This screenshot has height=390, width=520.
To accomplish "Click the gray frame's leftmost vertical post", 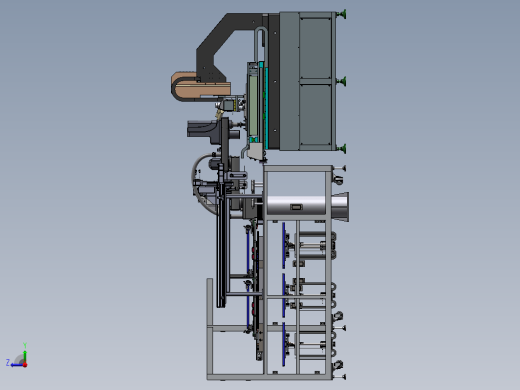I will [210, 328].
